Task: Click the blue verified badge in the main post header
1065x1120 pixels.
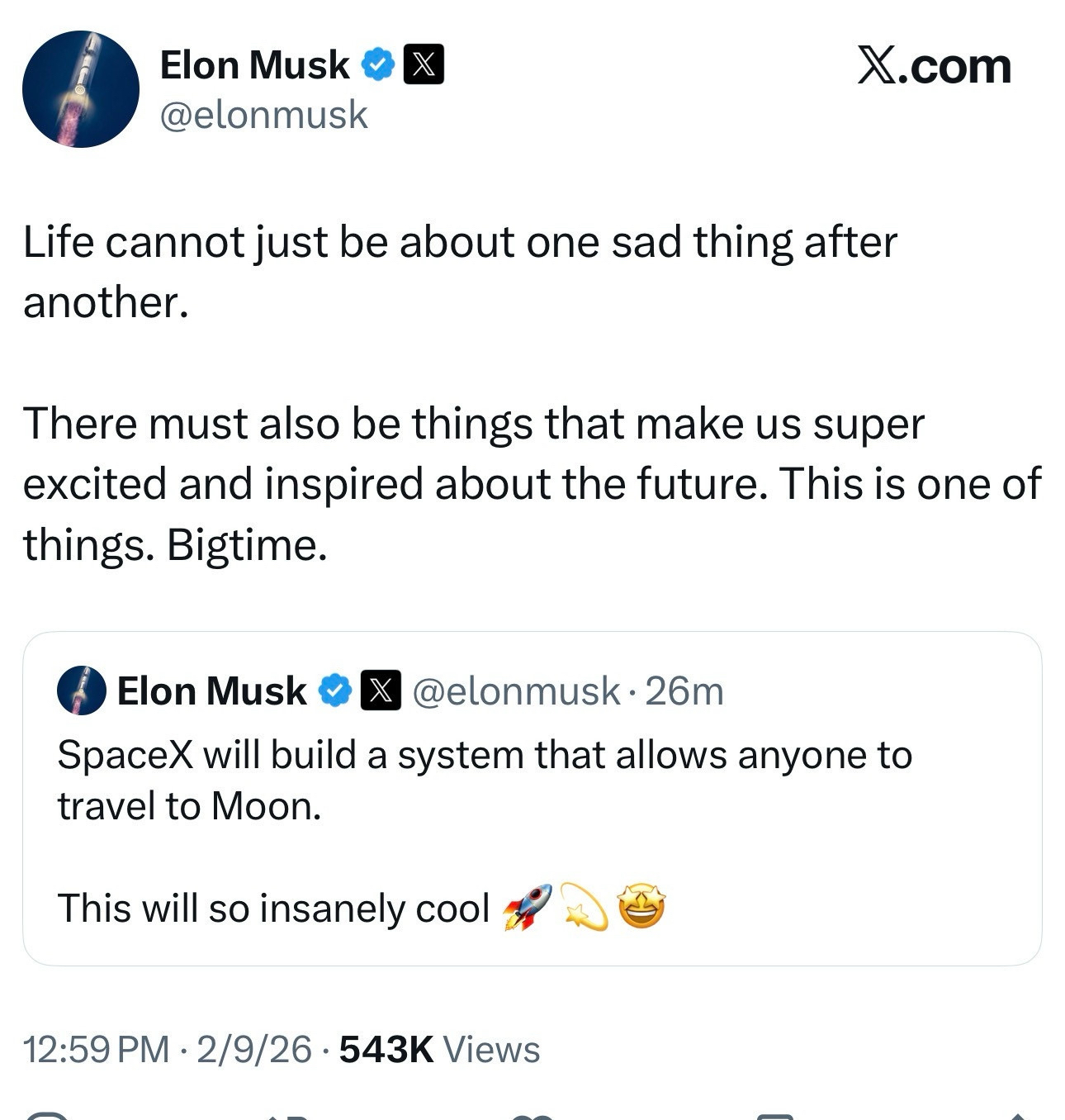Action: pyautogui.click(x=378, y=65)
